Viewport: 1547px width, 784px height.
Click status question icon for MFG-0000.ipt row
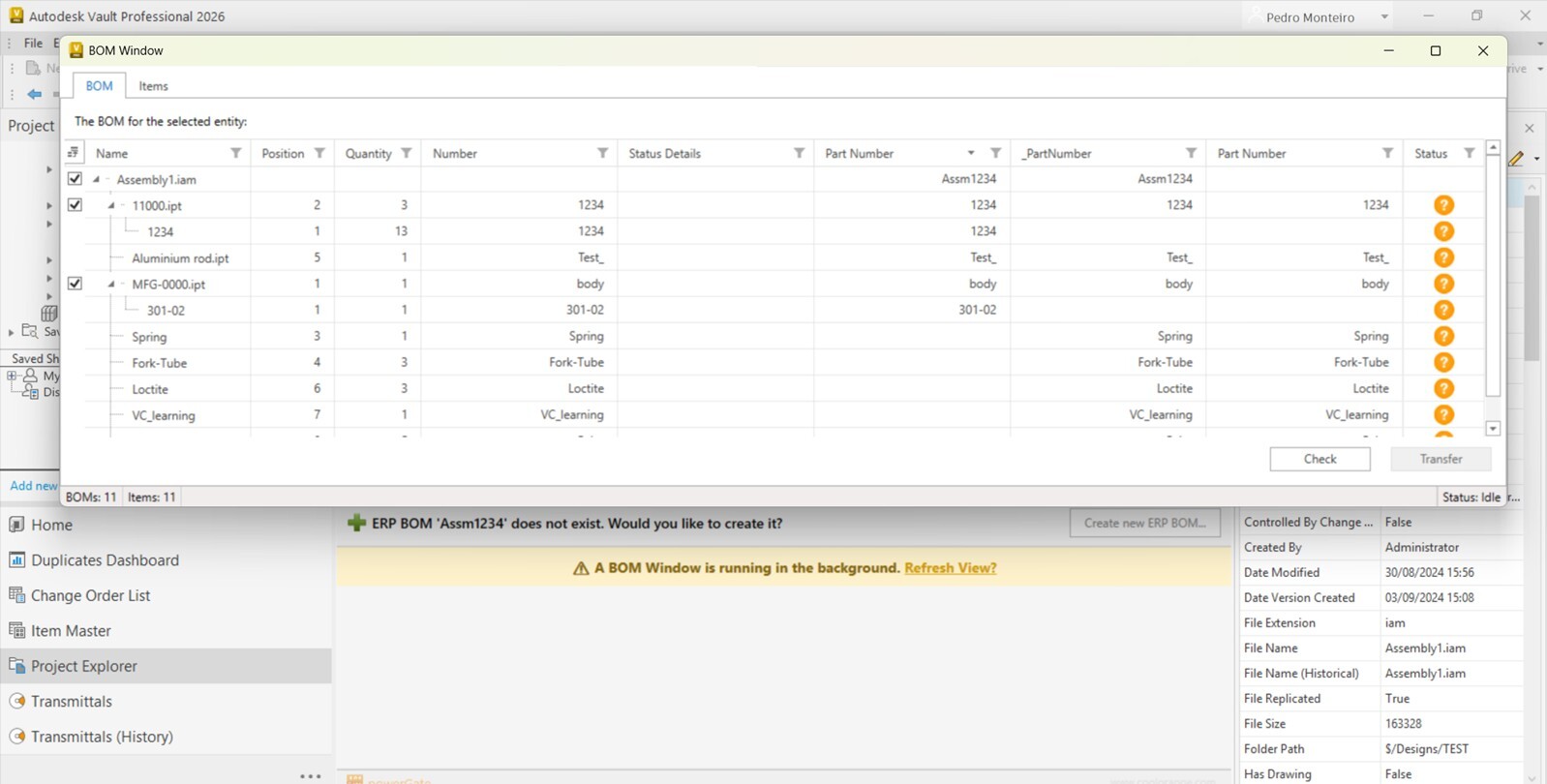1443,284
